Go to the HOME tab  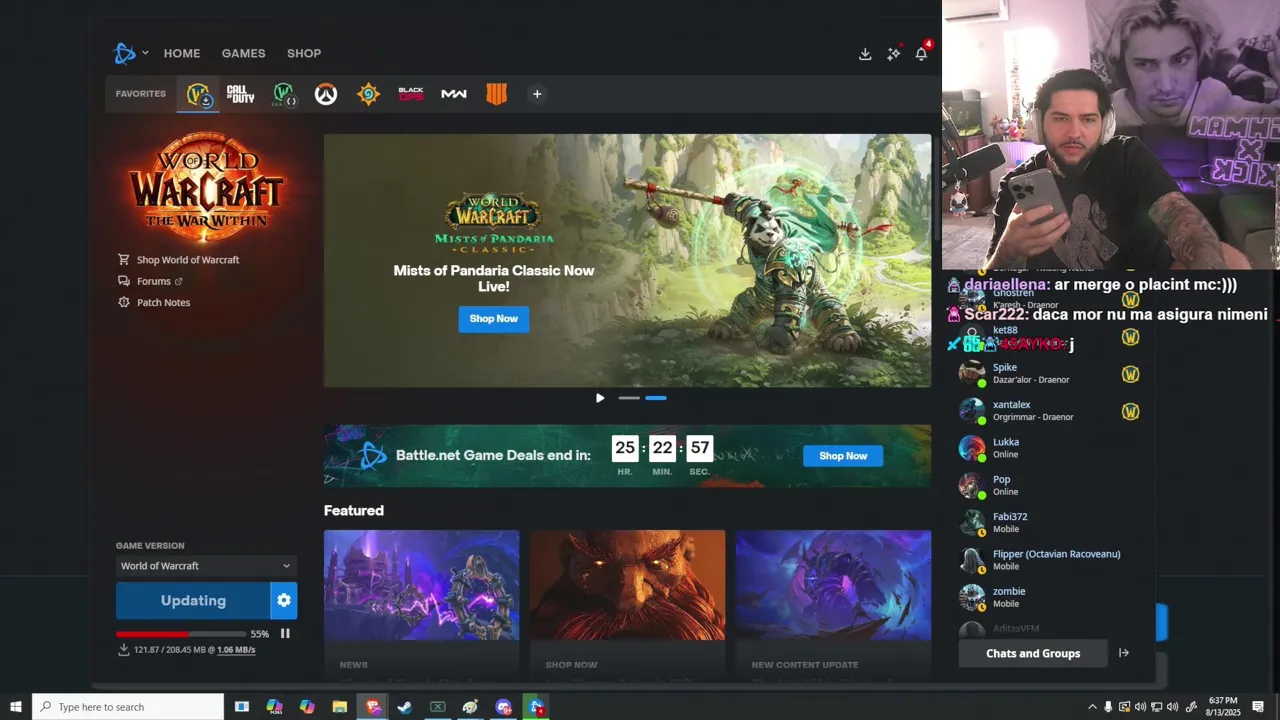[182, 53]
